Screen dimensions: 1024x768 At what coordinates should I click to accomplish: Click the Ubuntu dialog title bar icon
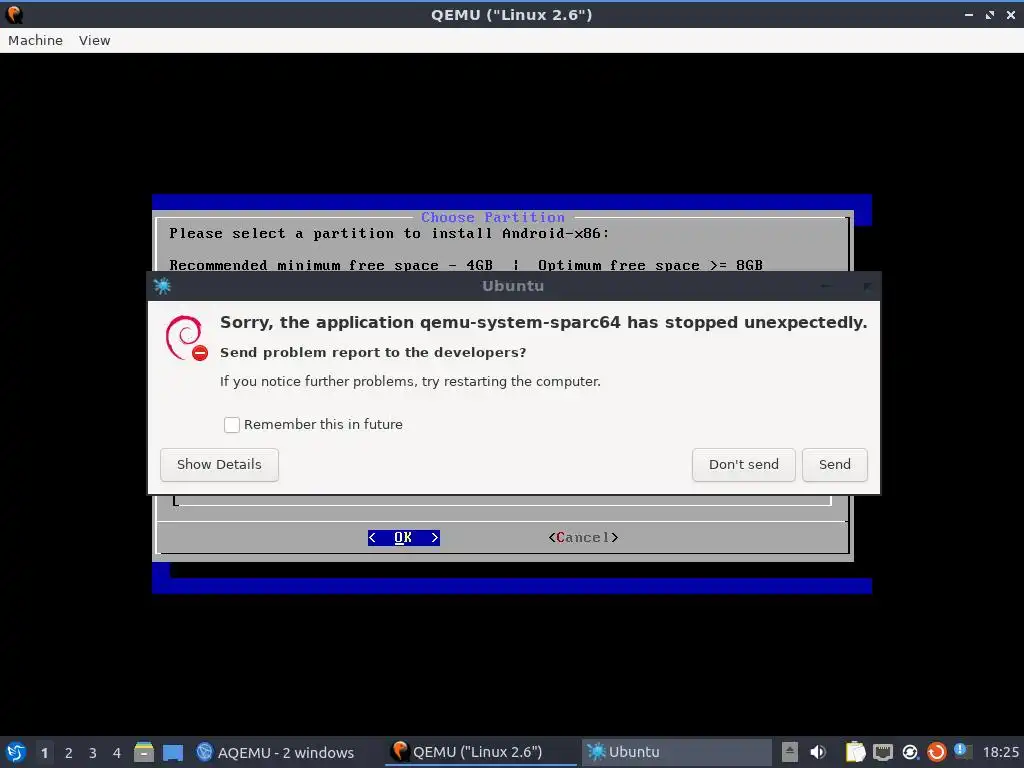tap(162, 285)
